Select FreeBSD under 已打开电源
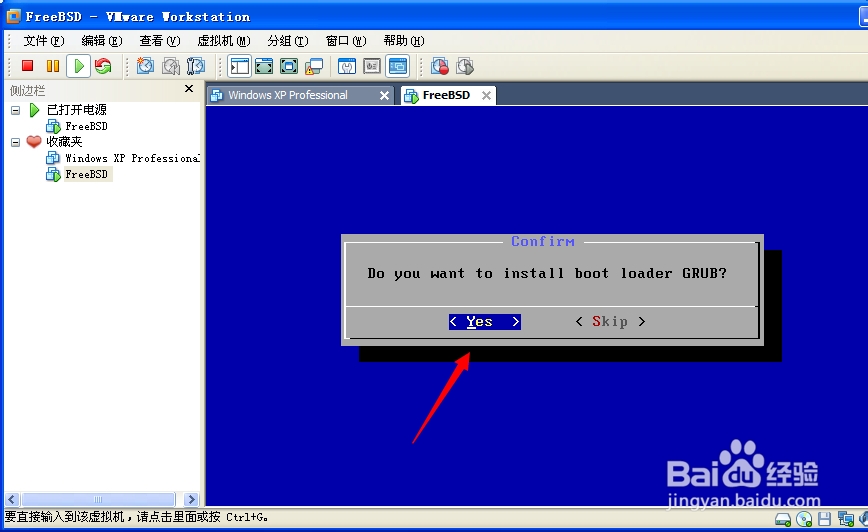 click(86, 126)
